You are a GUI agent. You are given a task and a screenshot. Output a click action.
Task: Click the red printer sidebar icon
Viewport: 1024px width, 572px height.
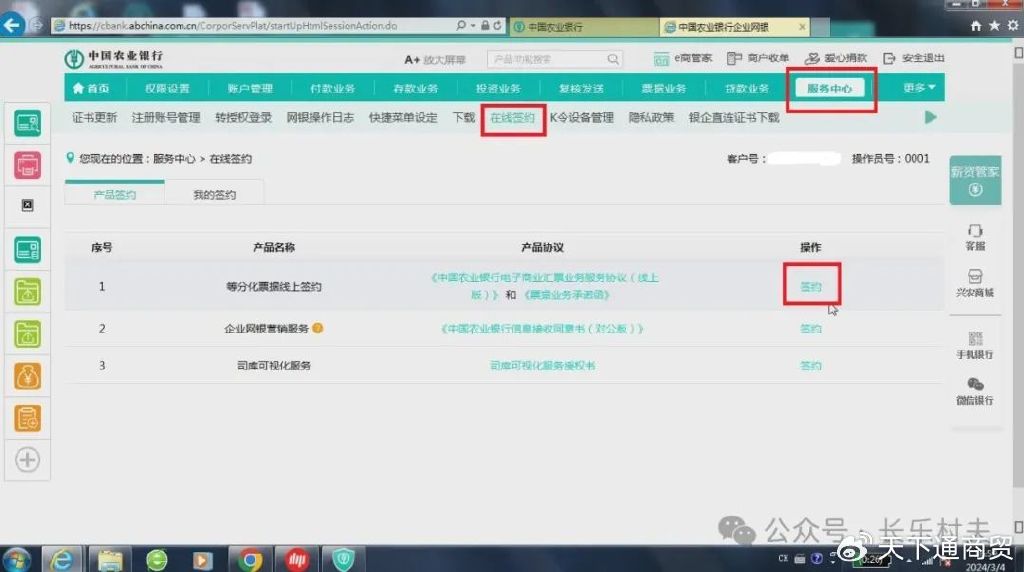click(27, 165)
